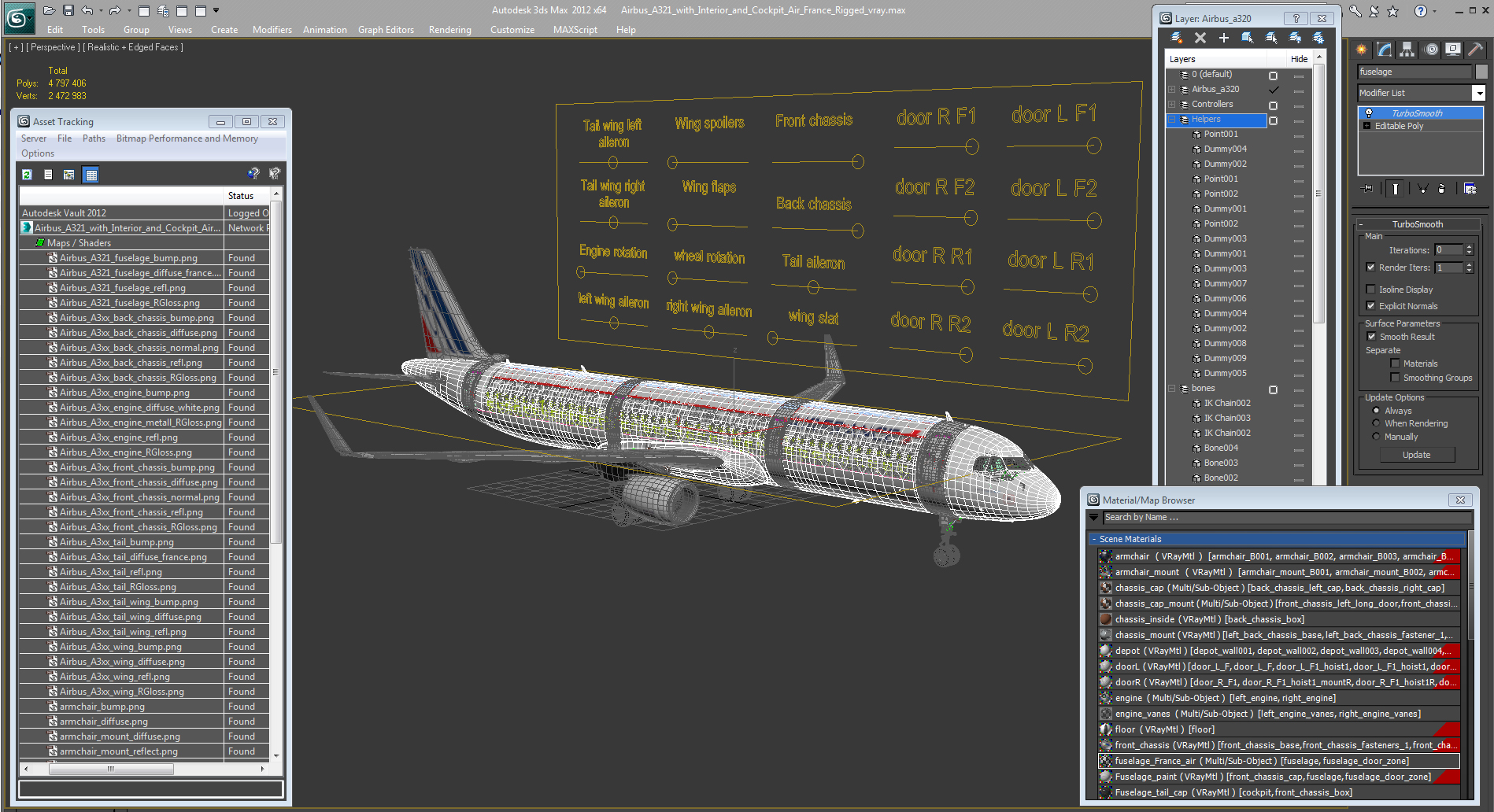Open the Modifier List dropdown
Viewport: 1494px width, 812px height.
(x=1479, y=93)
